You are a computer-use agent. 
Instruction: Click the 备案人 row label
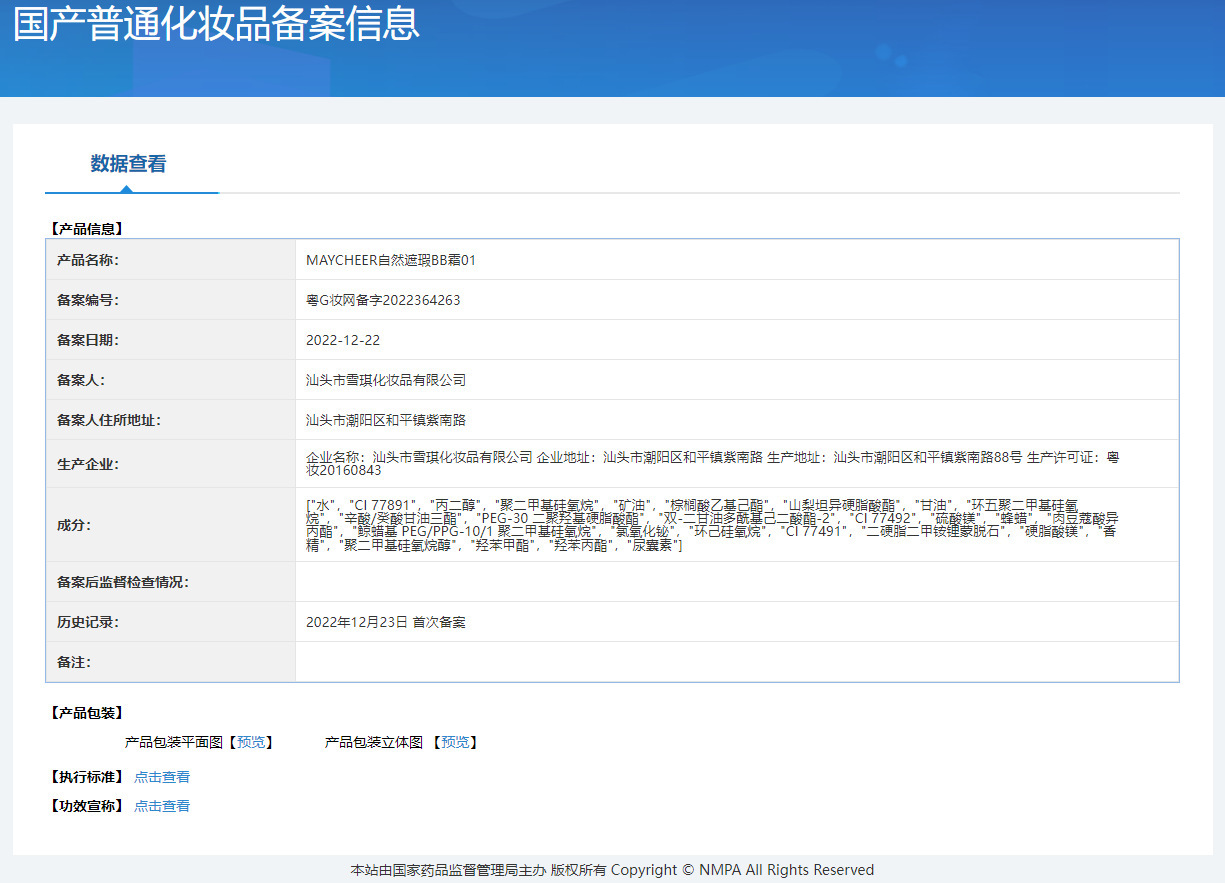click(x=81, y=380)
